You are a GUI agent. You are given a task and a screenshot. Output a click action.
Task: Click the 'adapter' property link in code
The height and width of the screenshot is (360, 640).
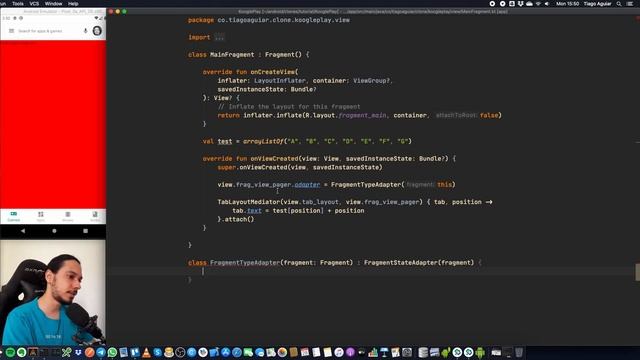coord(307,184)
